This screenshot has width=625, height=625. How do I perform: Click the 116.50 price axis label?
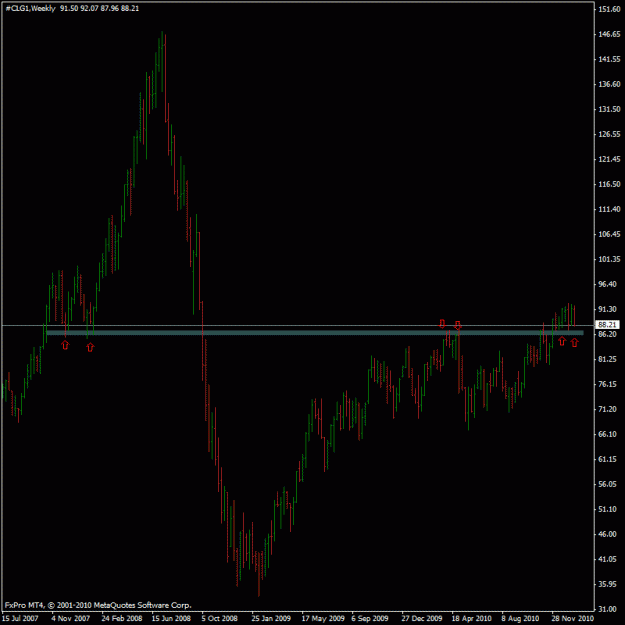pos(609,184)
